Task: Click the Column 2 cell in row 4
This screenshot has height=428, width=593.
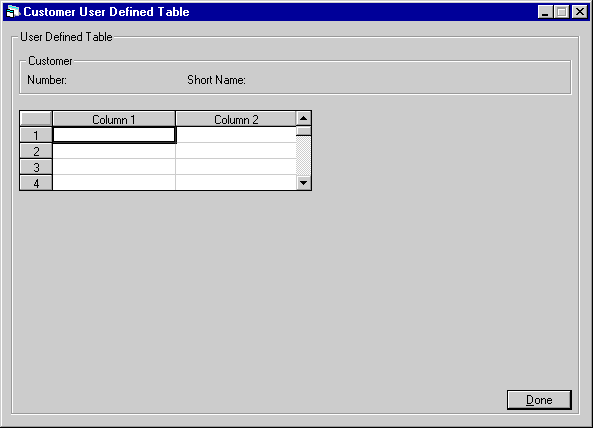Action: [x=236, y=183]
